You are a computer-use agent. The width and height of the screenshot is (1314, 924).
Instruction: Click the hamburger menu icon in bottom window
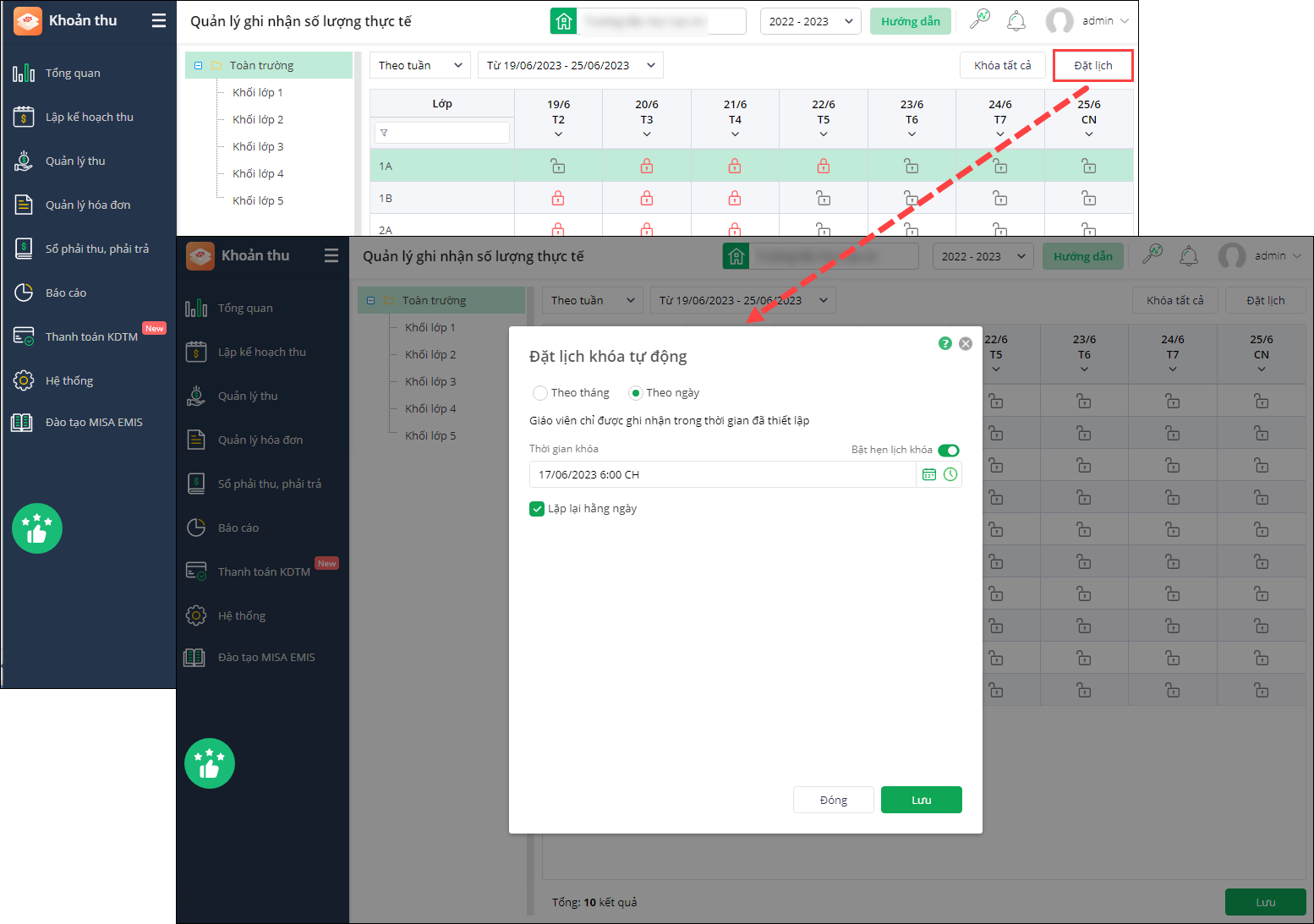click(331, 255)
